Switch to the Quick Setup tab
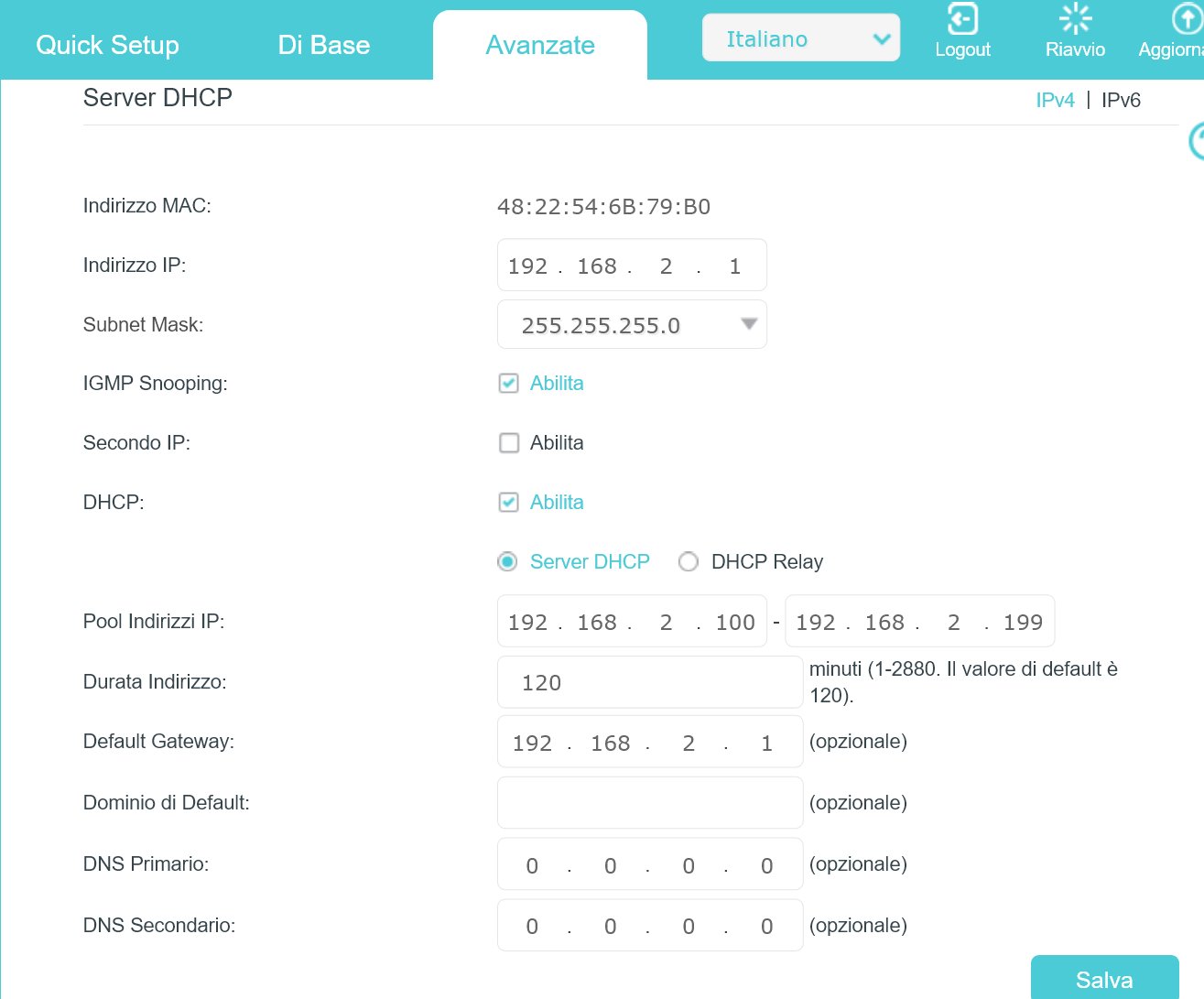The width and height of the screenshot is (1204, 999). coord(107,45)
